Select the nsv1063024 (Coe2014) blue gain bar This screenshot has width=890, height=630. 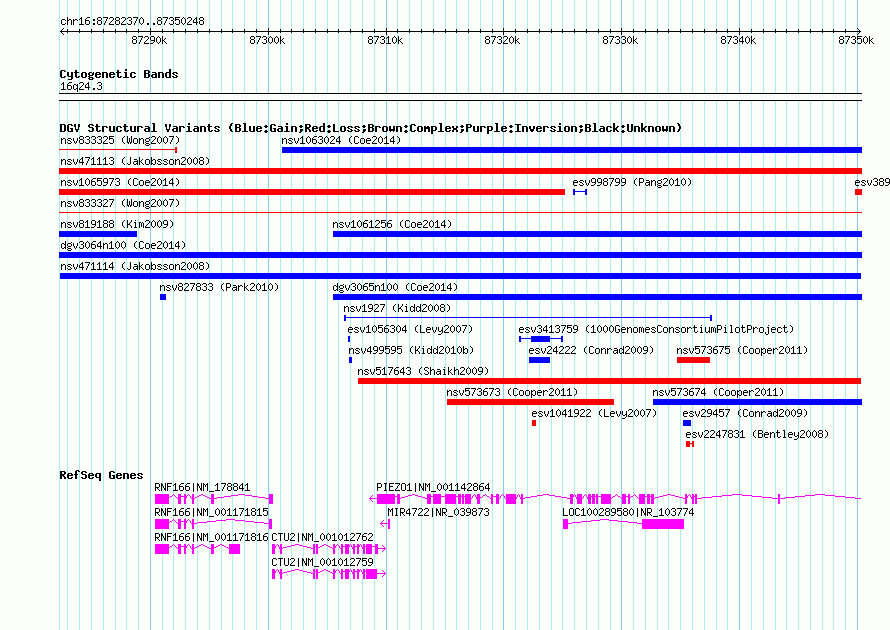572,150
